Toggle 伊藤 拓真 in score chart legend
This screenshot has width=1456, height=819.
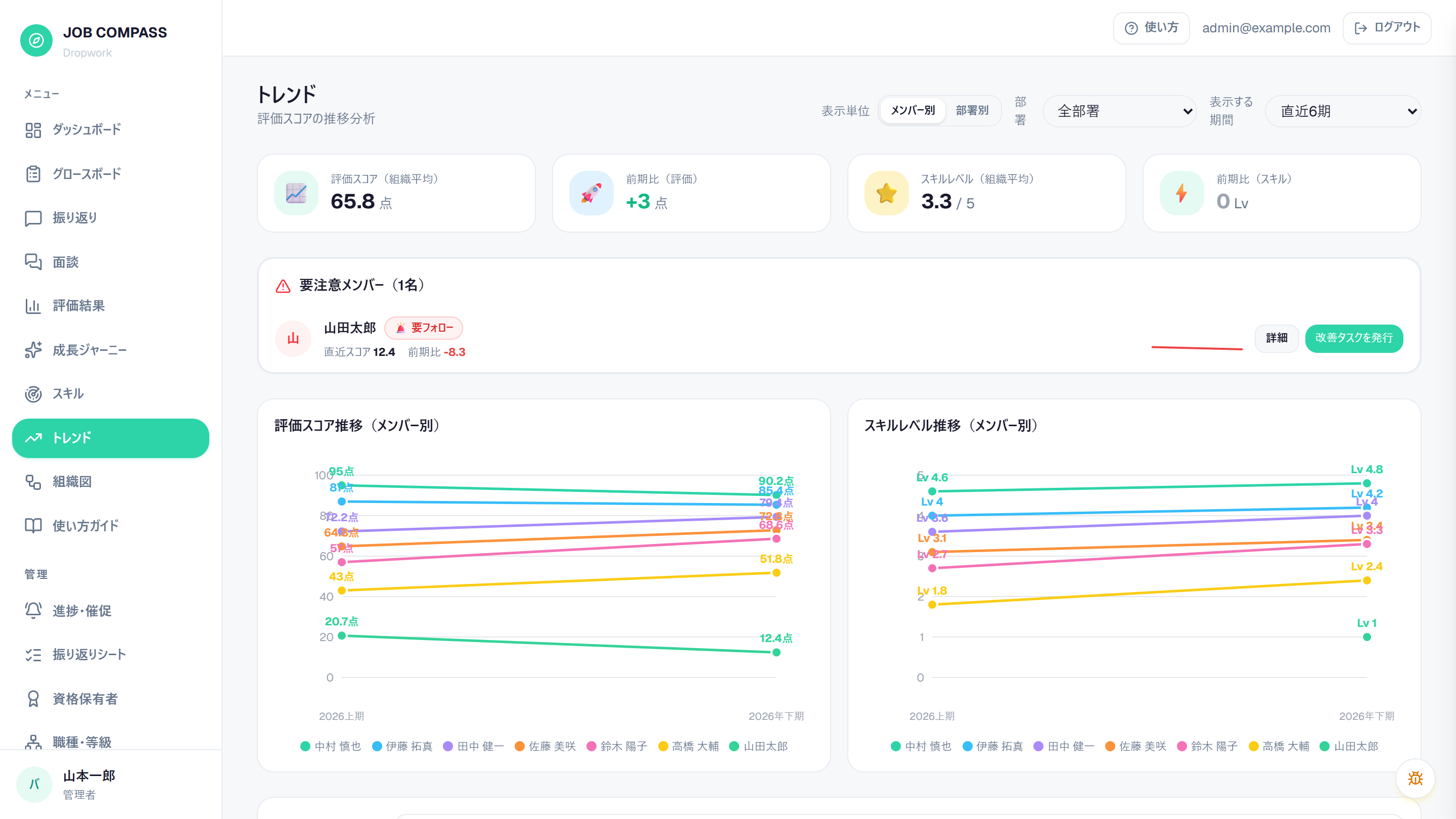click(402, 747)
